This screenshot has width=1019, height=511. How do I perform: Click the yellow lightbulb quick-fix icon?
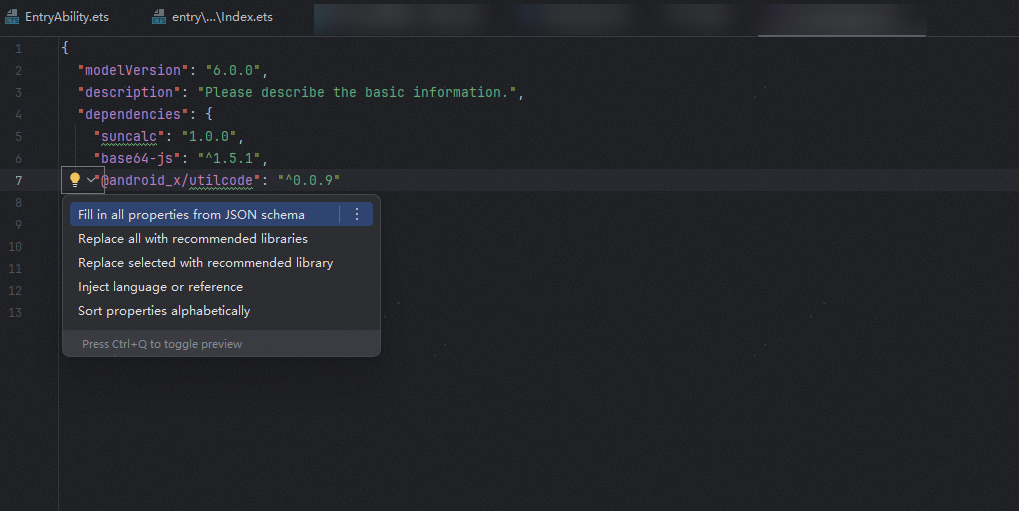click(x=74, y=180)
